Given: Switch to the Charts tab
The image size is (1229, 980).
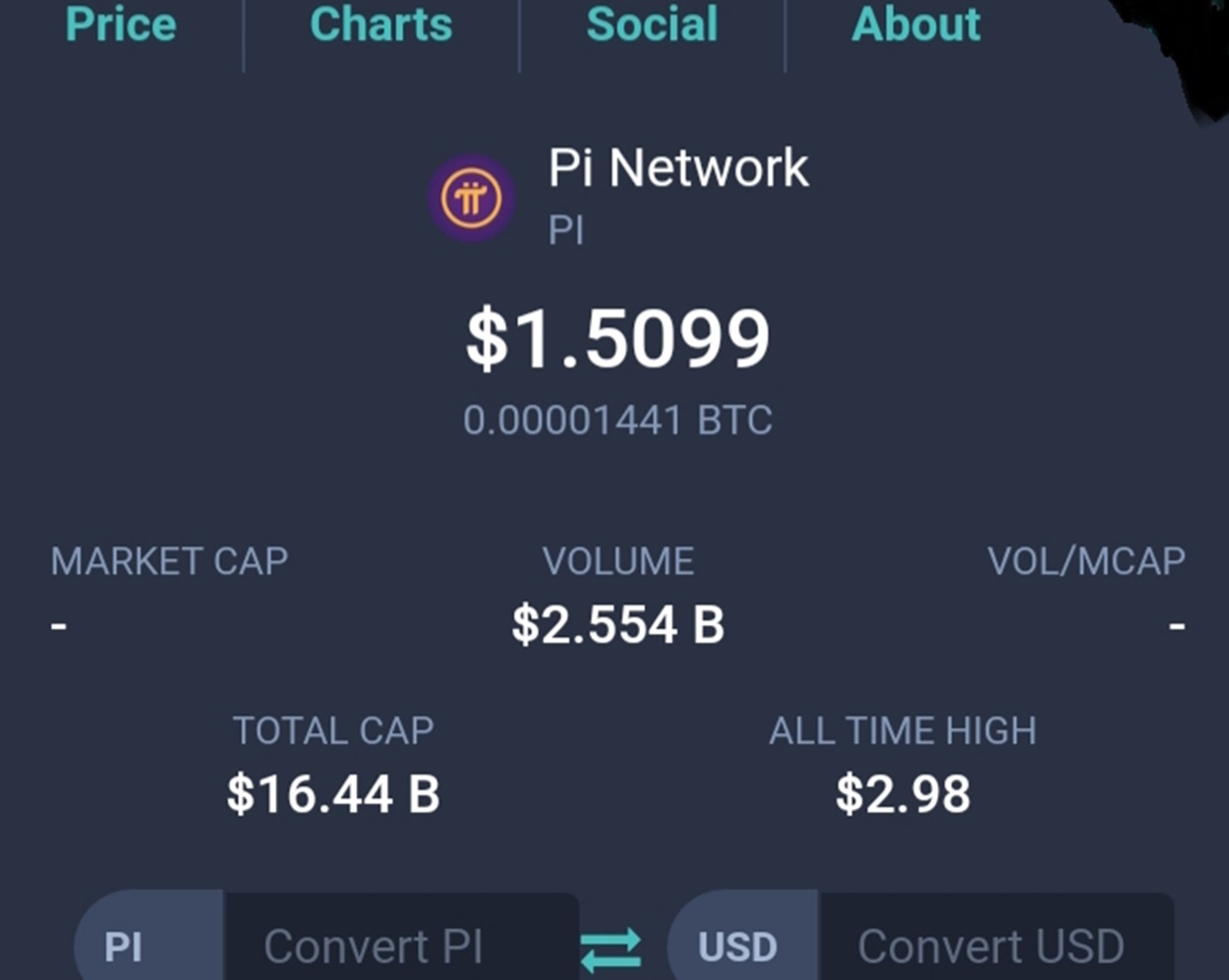Looking at the screenshot, I should click(x=381, y=25).
